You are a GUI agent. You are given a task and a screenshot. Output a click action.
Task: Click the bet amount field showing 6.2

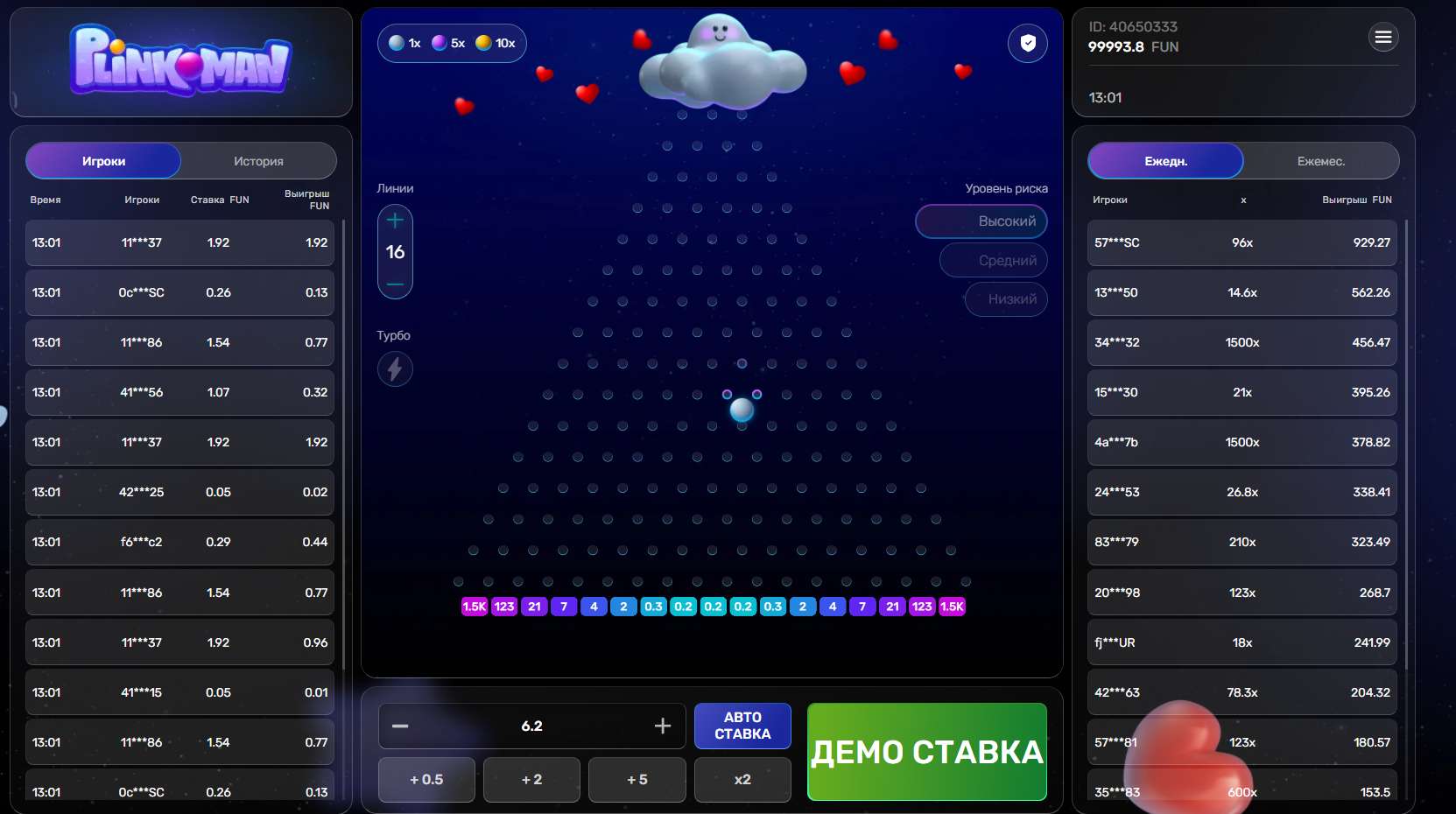click(x=531, y=726)
